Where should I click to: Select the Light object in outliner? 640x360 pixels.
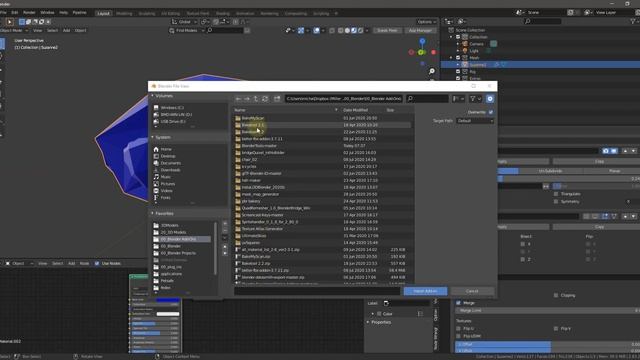pyautogui.click(x=474, y=51)
